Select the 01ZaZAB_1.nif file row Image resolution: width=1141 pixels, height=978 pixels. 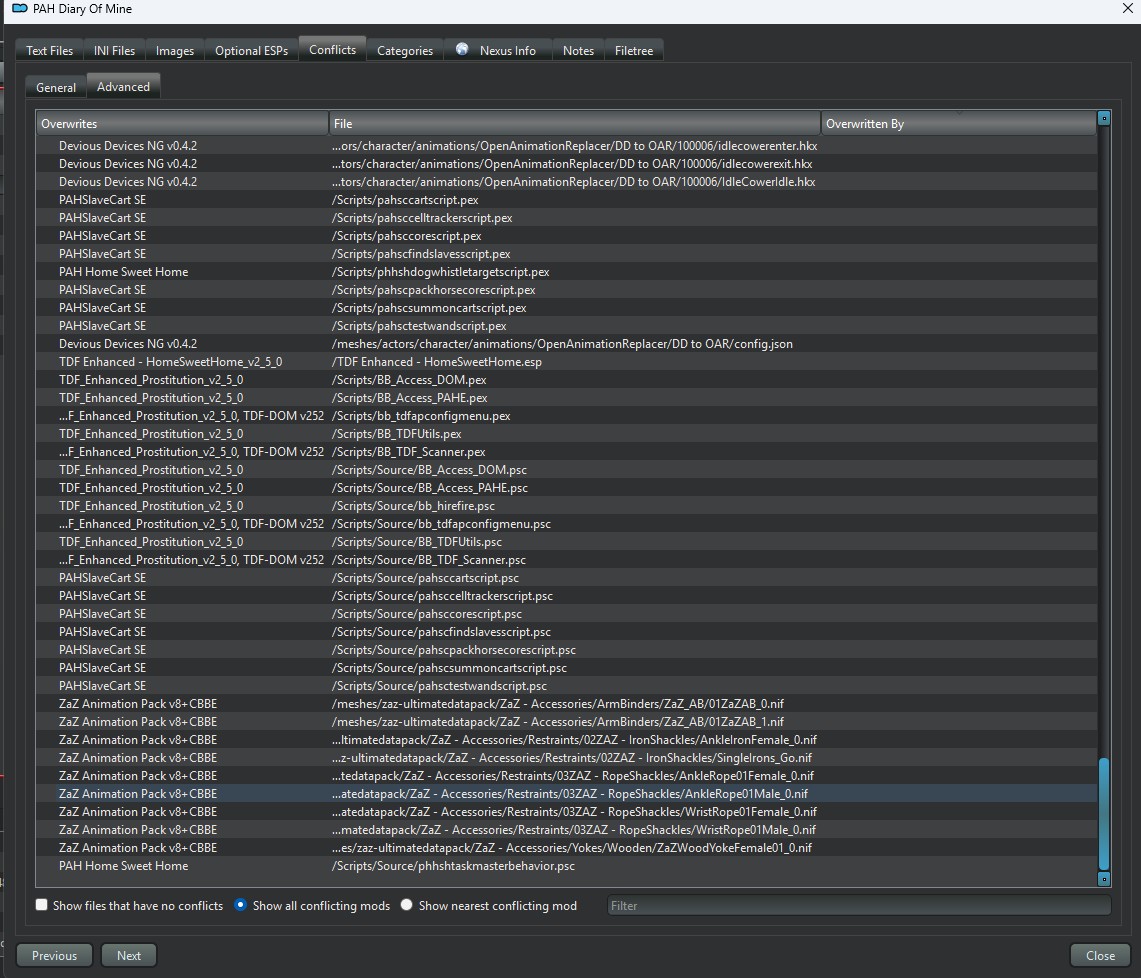[x=567, y=722]
